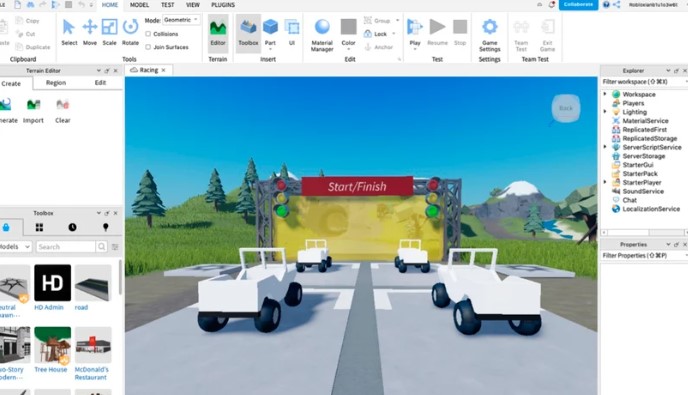Click the Toolbox search magnifier
This screenshot has width=688, height=395.
tap(101, 247)
